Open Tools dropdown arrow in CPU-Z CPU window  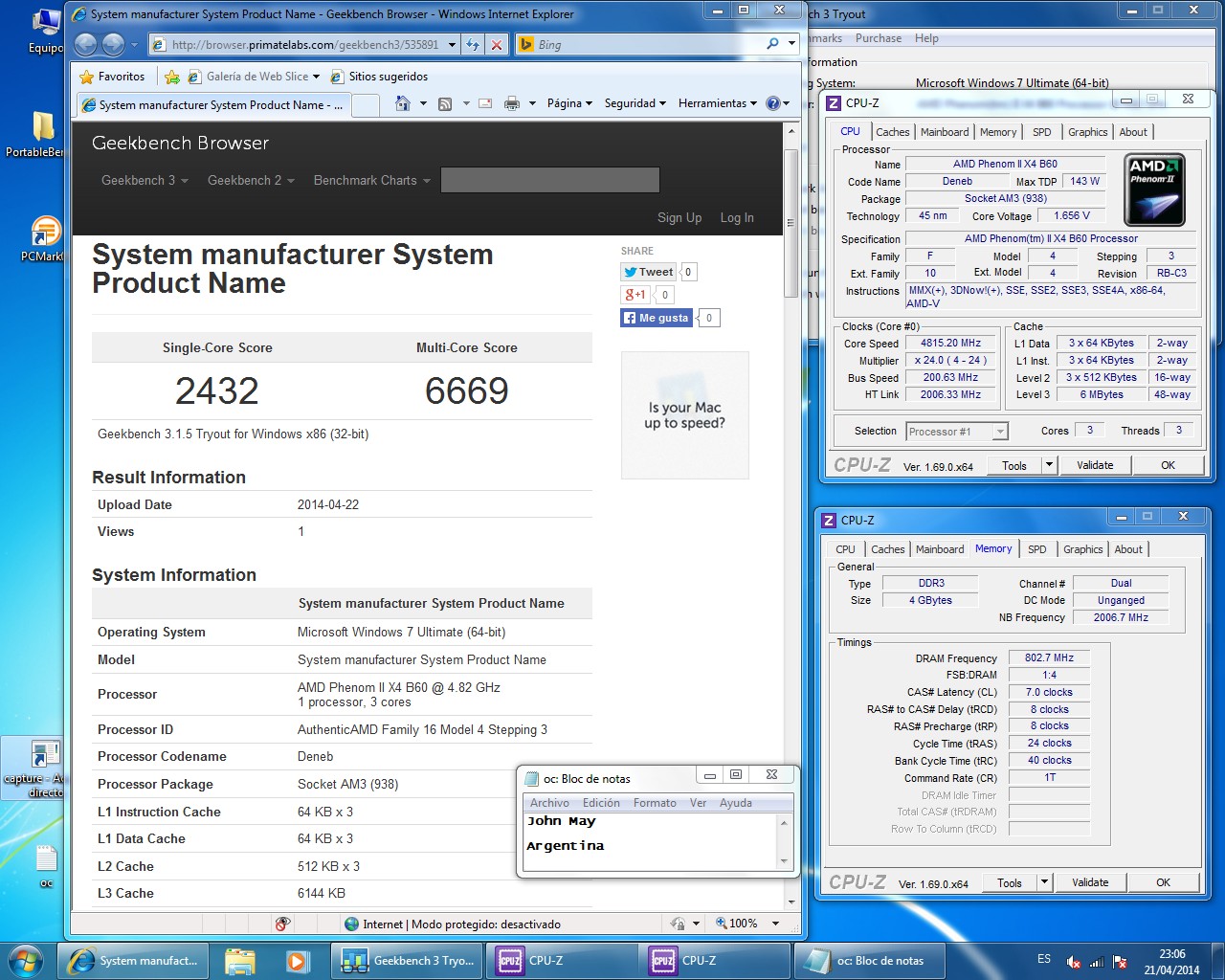click(x=1049, y=465)
